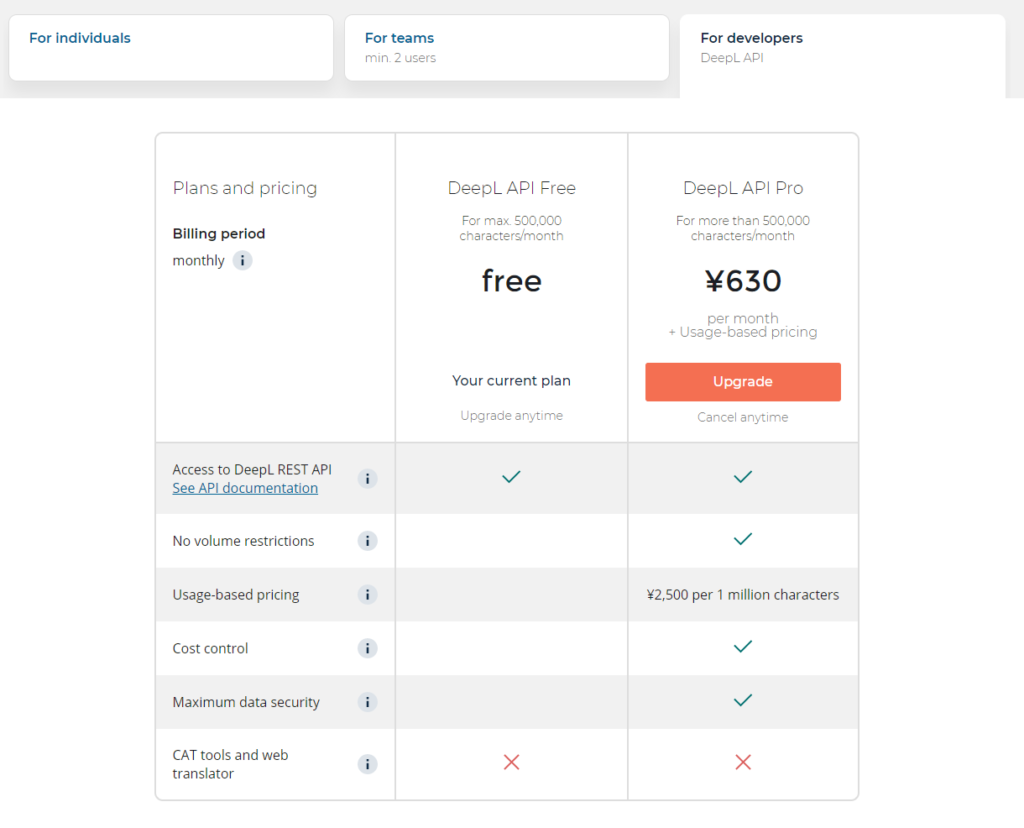The height and width of the screenshot is (828, 1024).
Task: Open See API documentation link
Action: pos(245,488)
